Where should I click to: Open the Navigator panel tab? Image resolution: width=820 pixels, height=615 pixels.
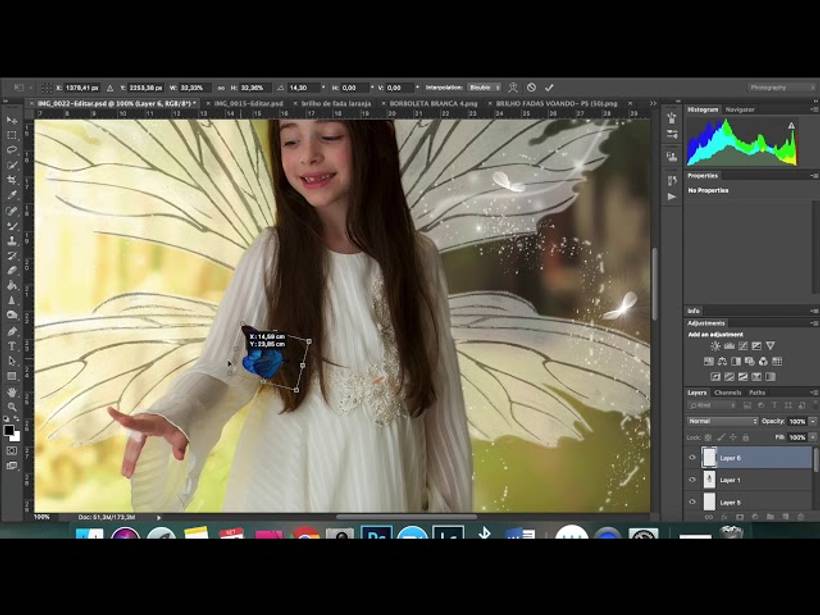740,109
